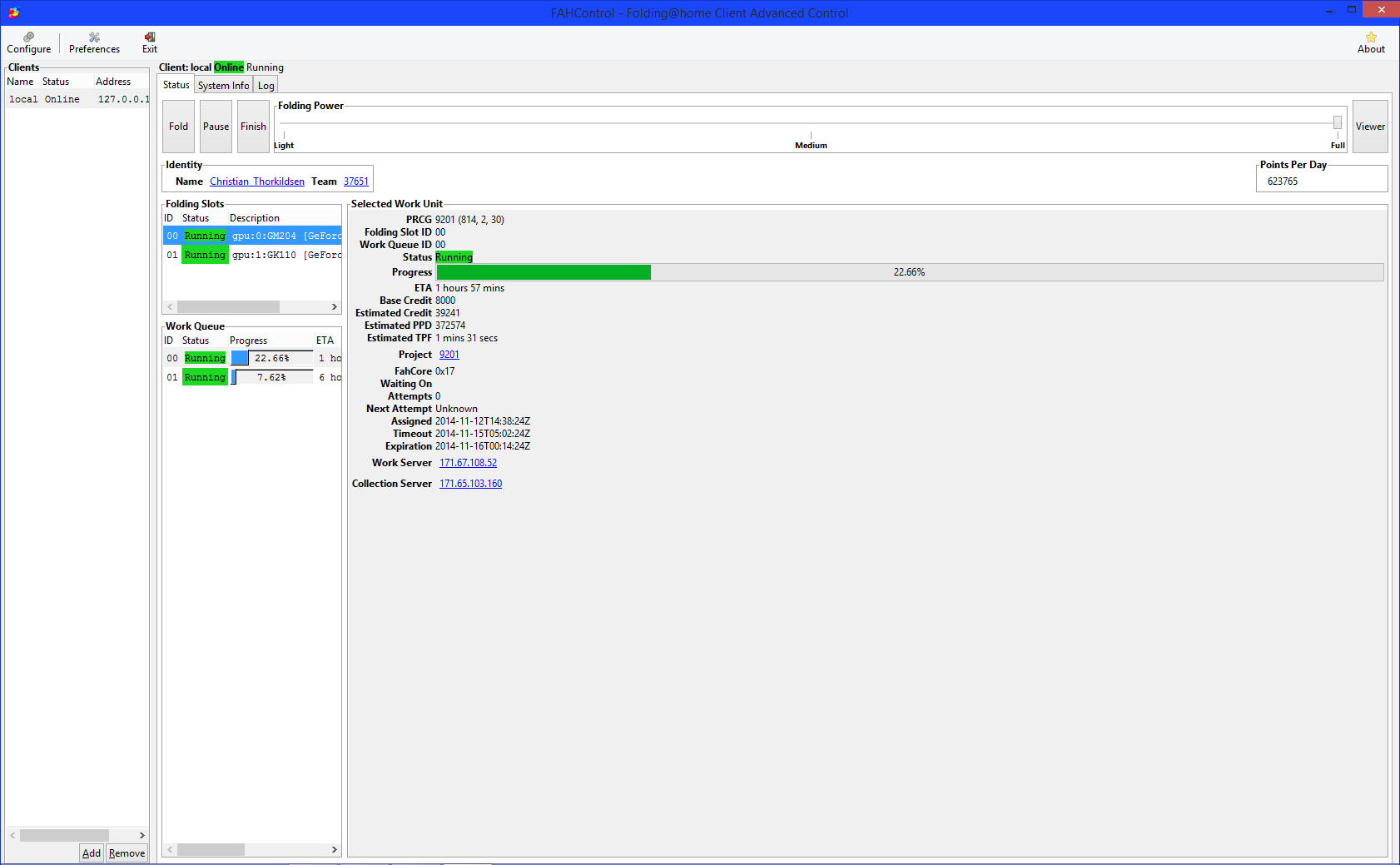
Task: Click the PRCG value 9201 (814, 2, 30)
Action: 469,220
